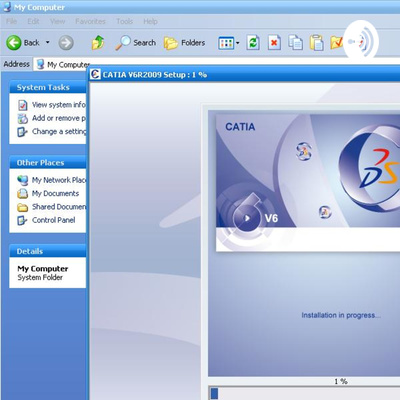Click the My Network Places icon
The height and width of the screenshot is (400, 400).
pos(22,180)
